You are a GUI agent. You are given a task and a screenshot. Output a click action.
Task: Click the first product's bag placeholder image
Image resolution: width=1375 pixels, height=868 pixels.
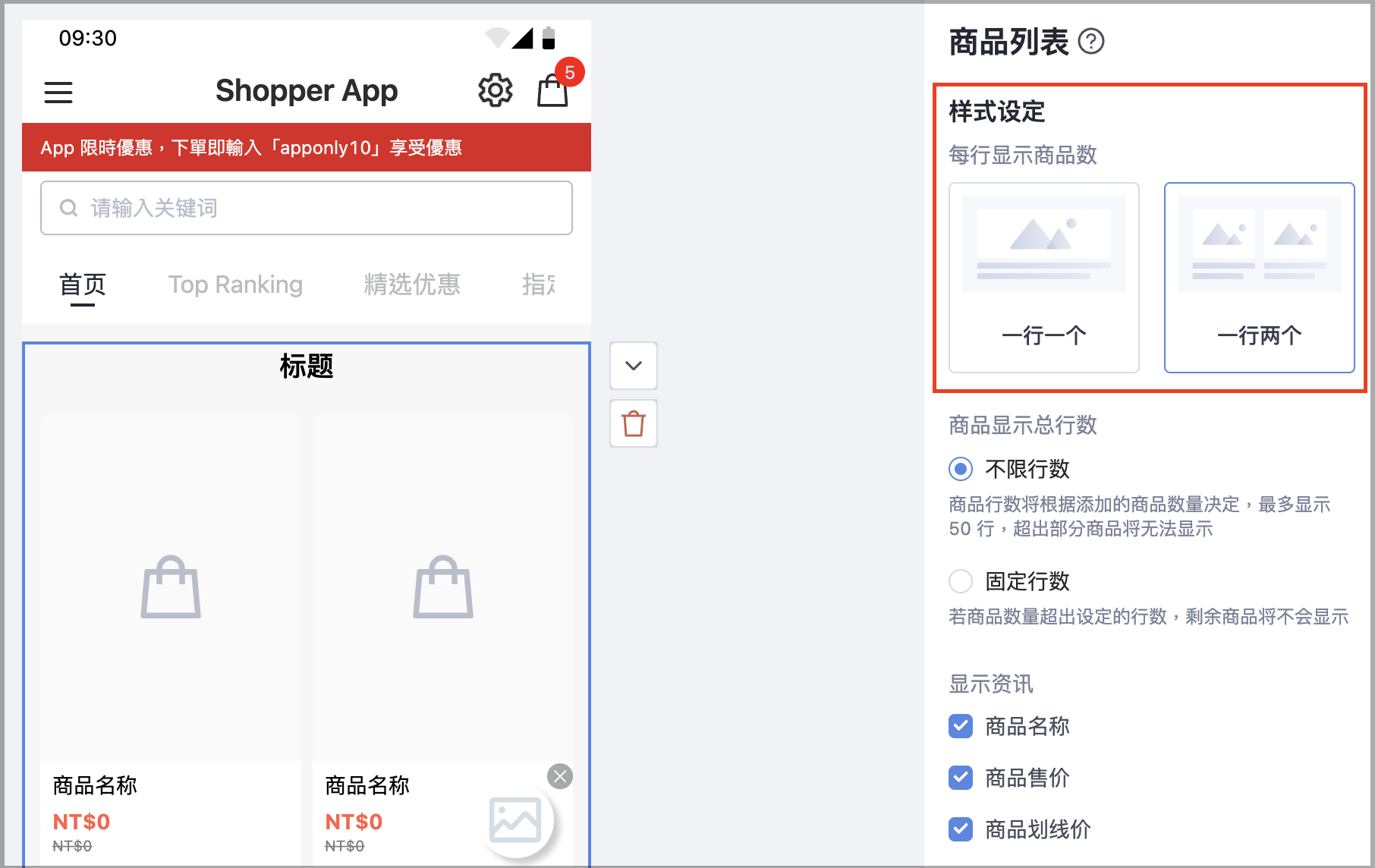click(171, 587)
